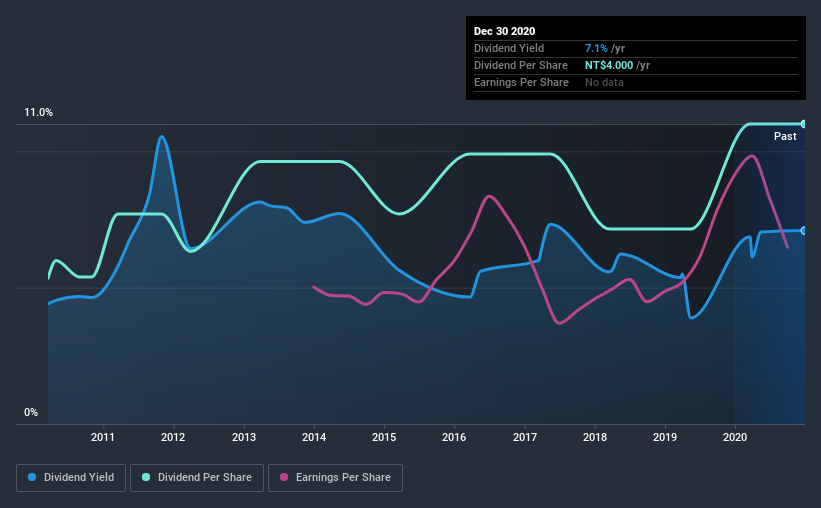The height and width of the screenshot is (508, 821).
Task: Click the 2017 x-axis label
Action: 525,437
